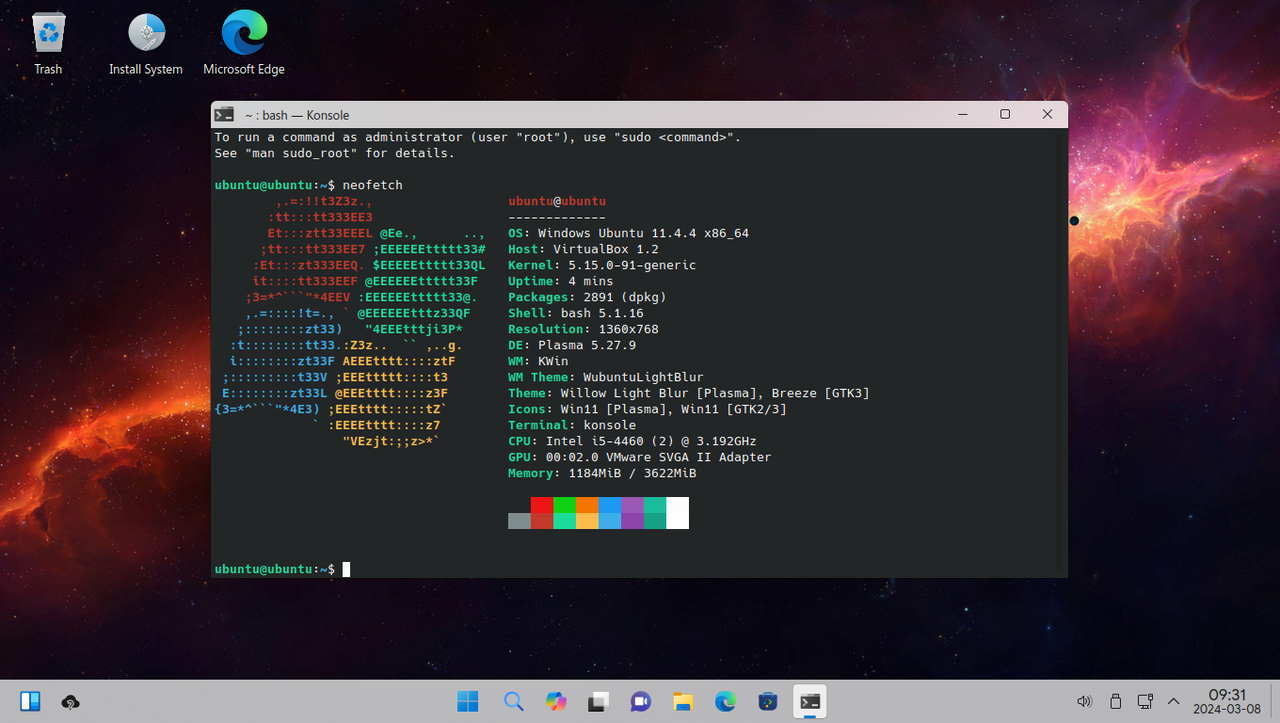Click the bright green neofetch color block
This screenshot has height=723, width=1280.
(564, 505)
